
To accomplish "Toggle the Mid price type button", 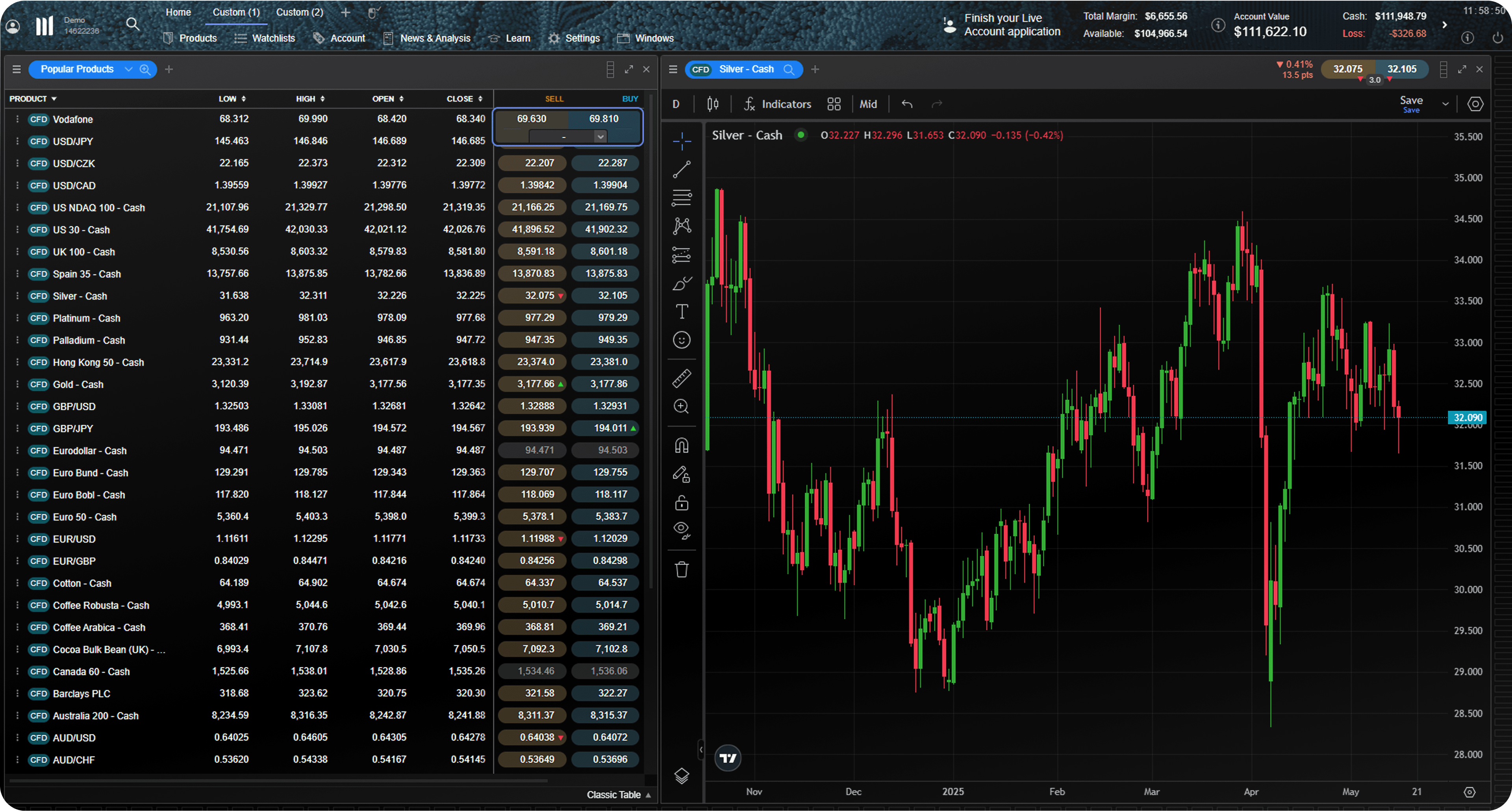I will click(868, 104).
